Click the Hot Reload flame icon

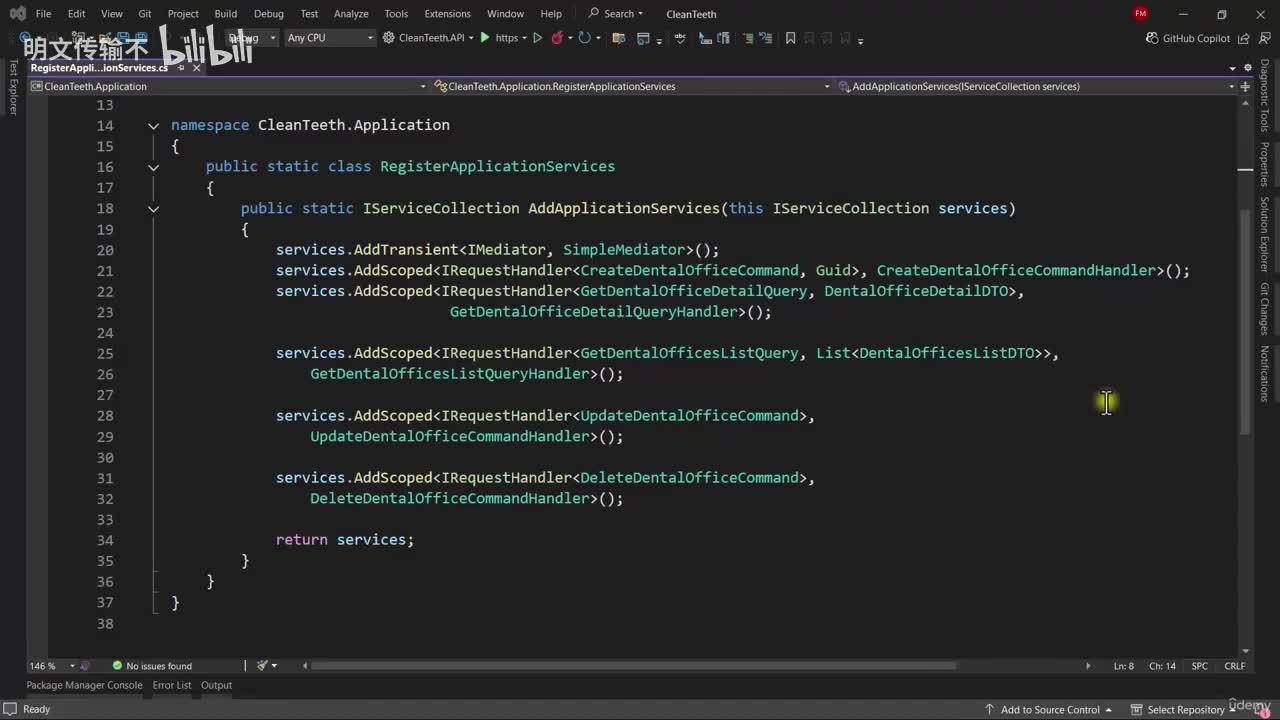tap(557, 38)
